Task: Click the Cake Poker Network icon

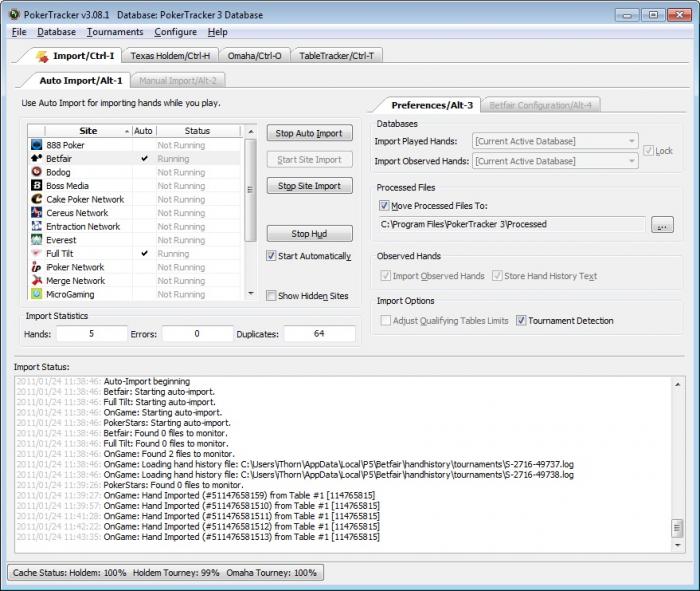Action: tap(37, 199)
